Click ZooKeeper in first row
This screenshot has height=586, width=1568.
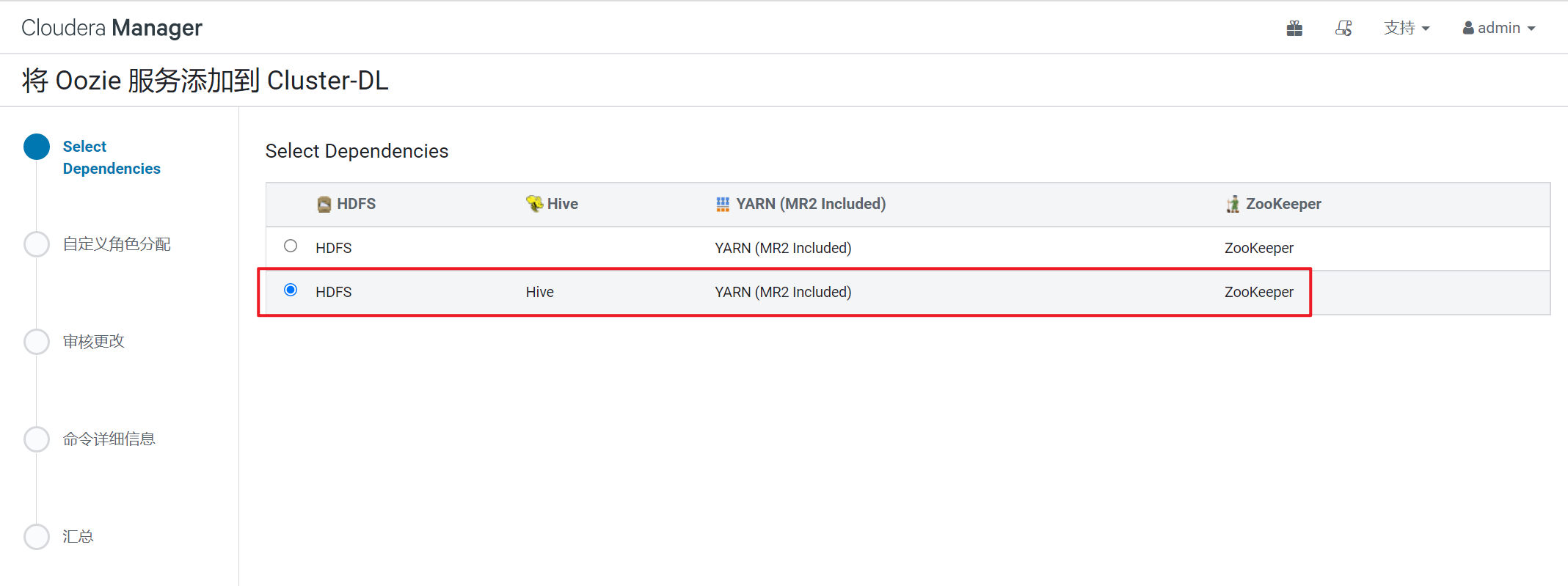coord(1259,248)
